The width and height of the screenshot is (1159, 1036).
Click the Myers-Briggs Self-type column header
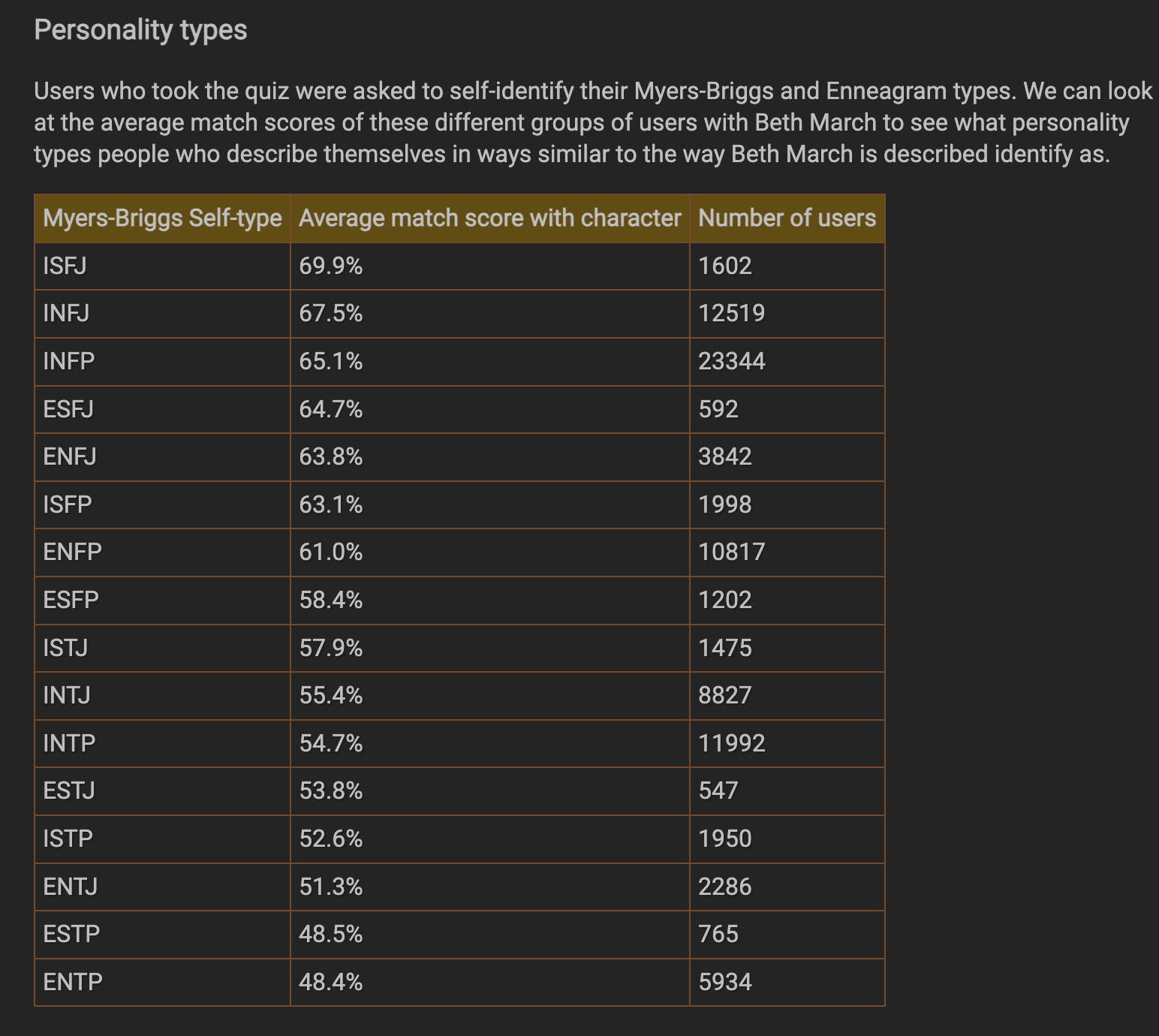162,218
